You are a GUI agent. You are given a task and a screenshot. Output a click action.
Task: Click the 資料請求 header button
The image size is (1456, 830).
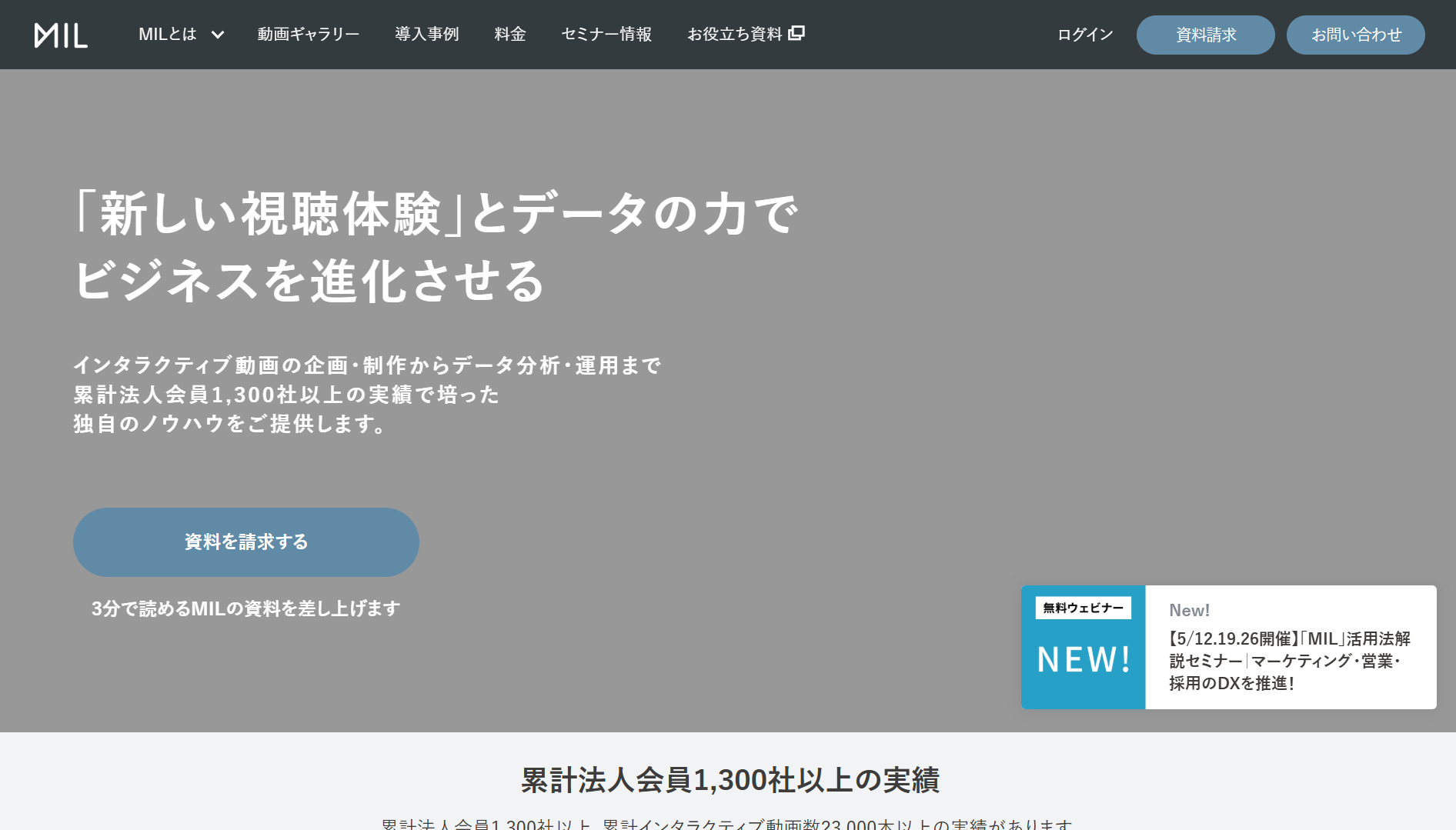pyautogui.click(x=1206, y=35)
